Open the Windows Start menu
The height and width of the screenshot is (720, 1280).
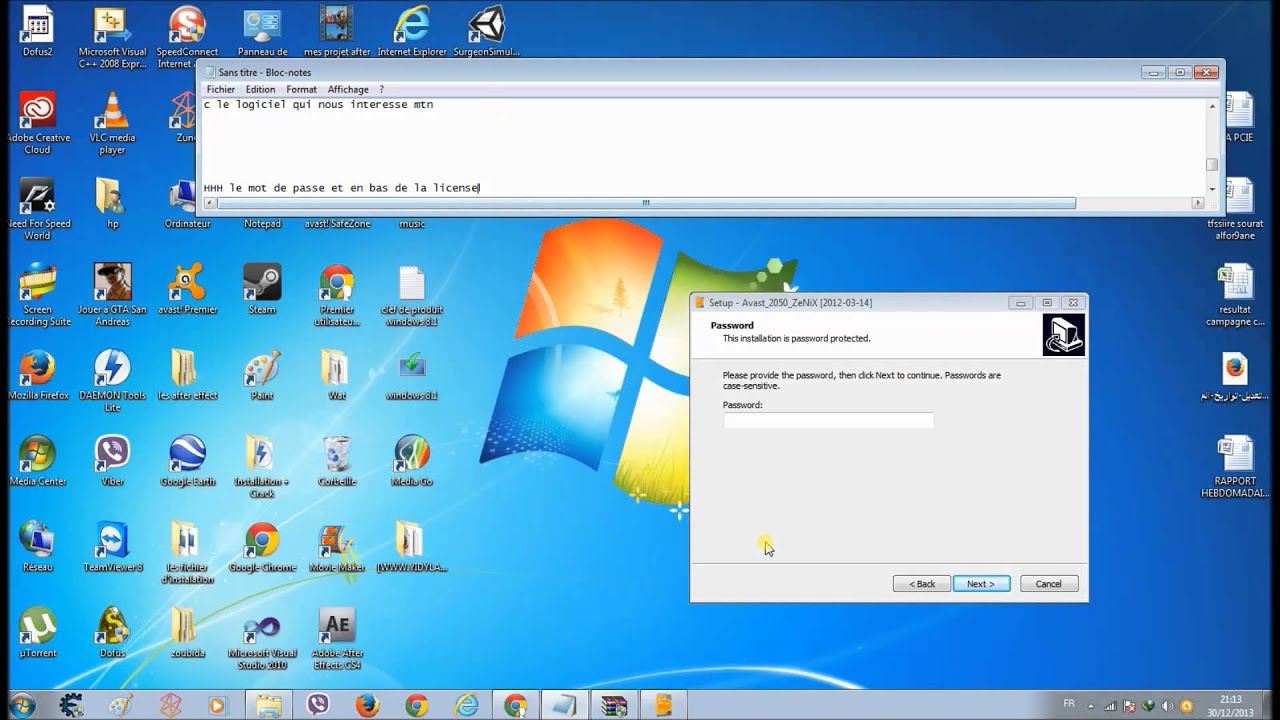click(x=21, y=704)
